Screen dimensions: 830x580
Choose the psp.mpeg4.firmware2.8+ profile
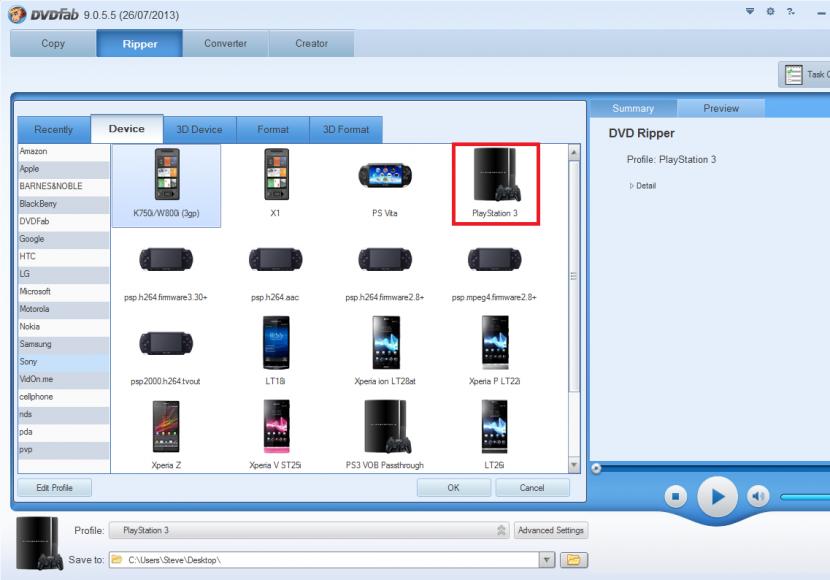click(494, 273)
